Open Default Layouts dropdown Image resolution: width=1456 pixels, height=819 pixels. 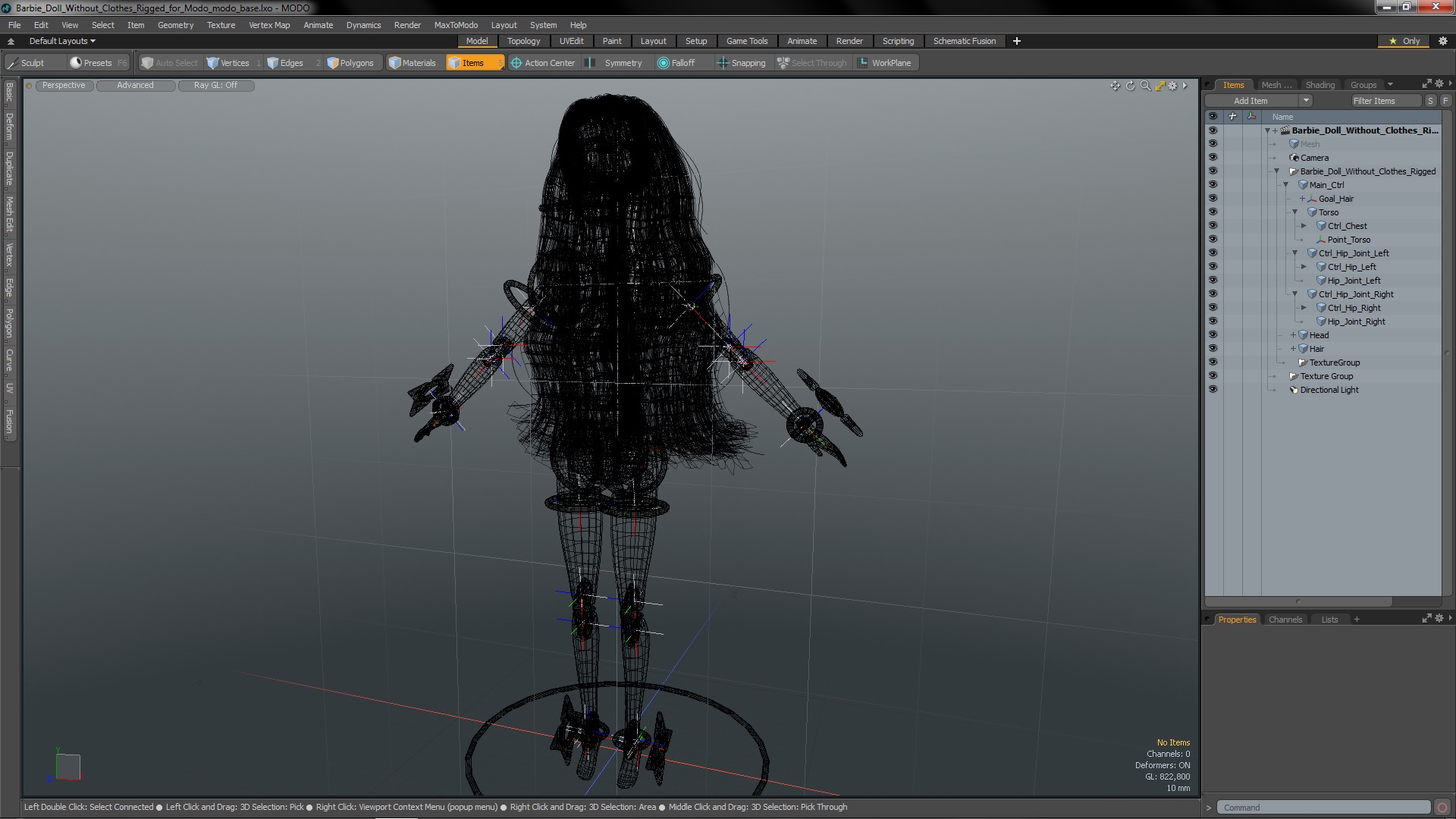(61, 41)
